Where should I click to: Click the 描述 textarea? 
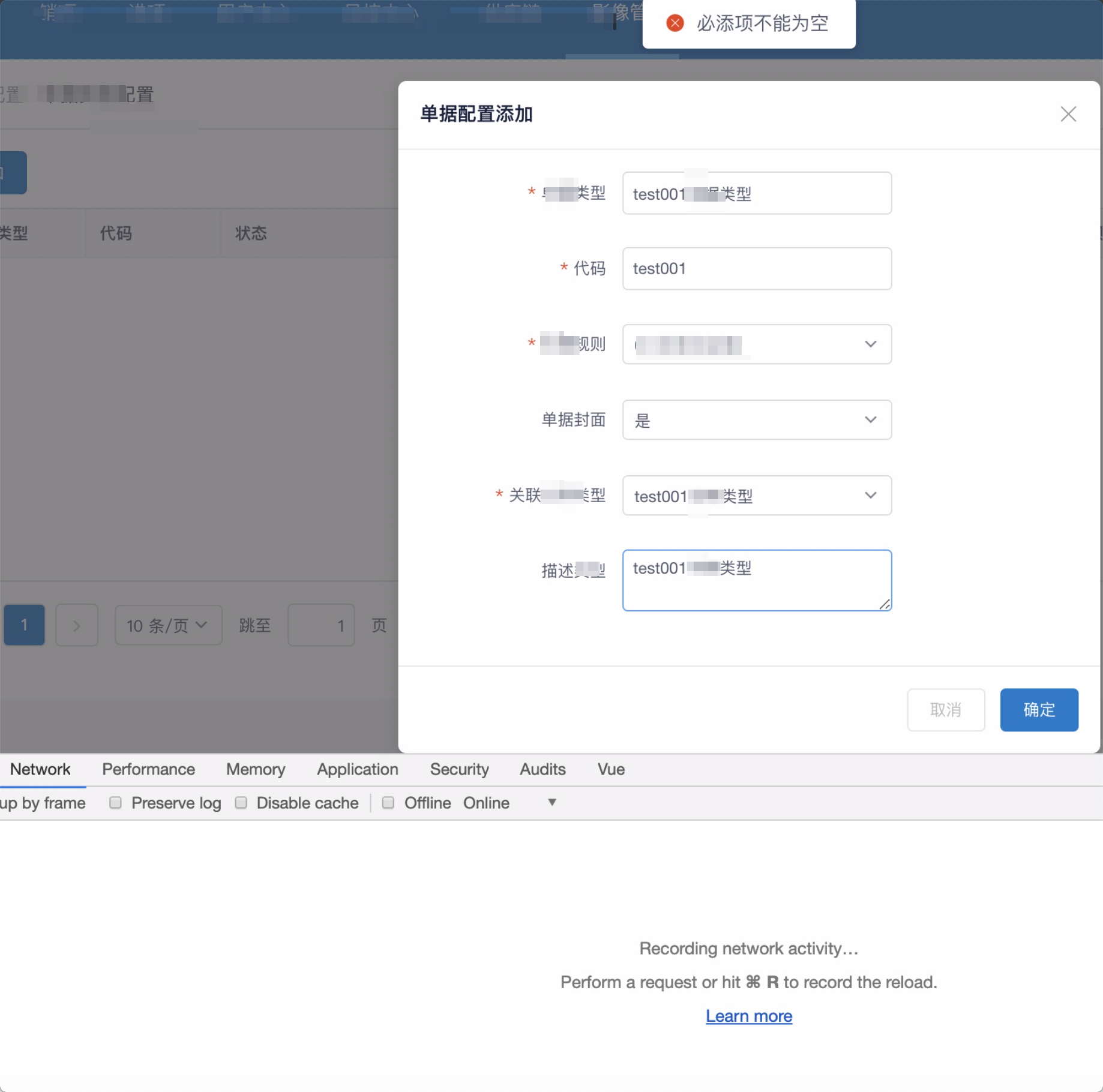tap(757, 580)
